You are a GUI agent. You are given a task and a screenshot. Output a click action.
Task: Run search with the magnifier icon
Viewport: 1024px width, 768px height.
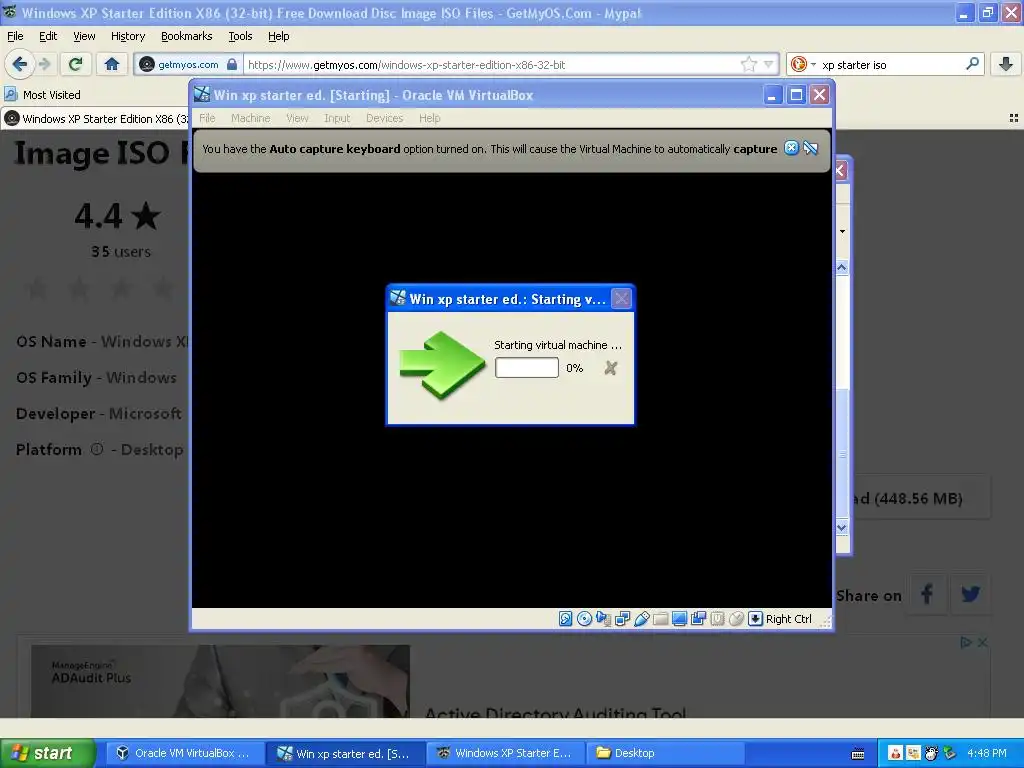[x=972, y=64]
